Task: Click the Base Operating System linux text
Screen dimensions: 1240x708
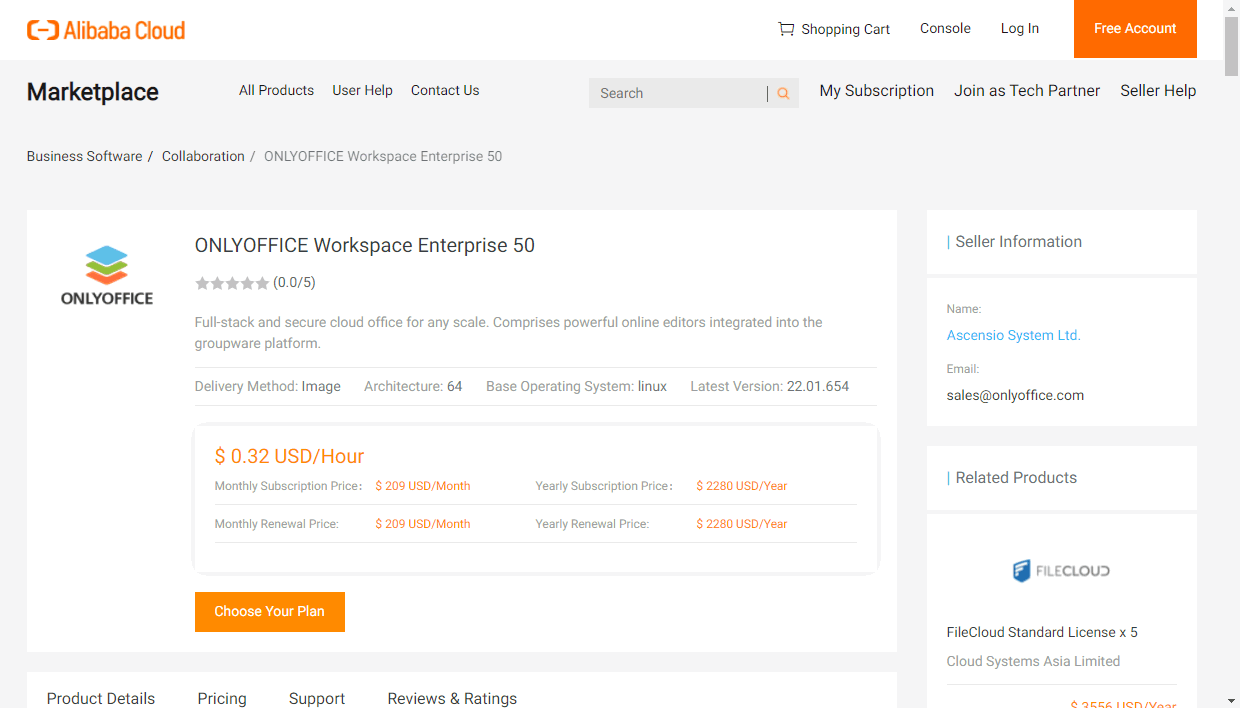Action: (x=576, y=386)
